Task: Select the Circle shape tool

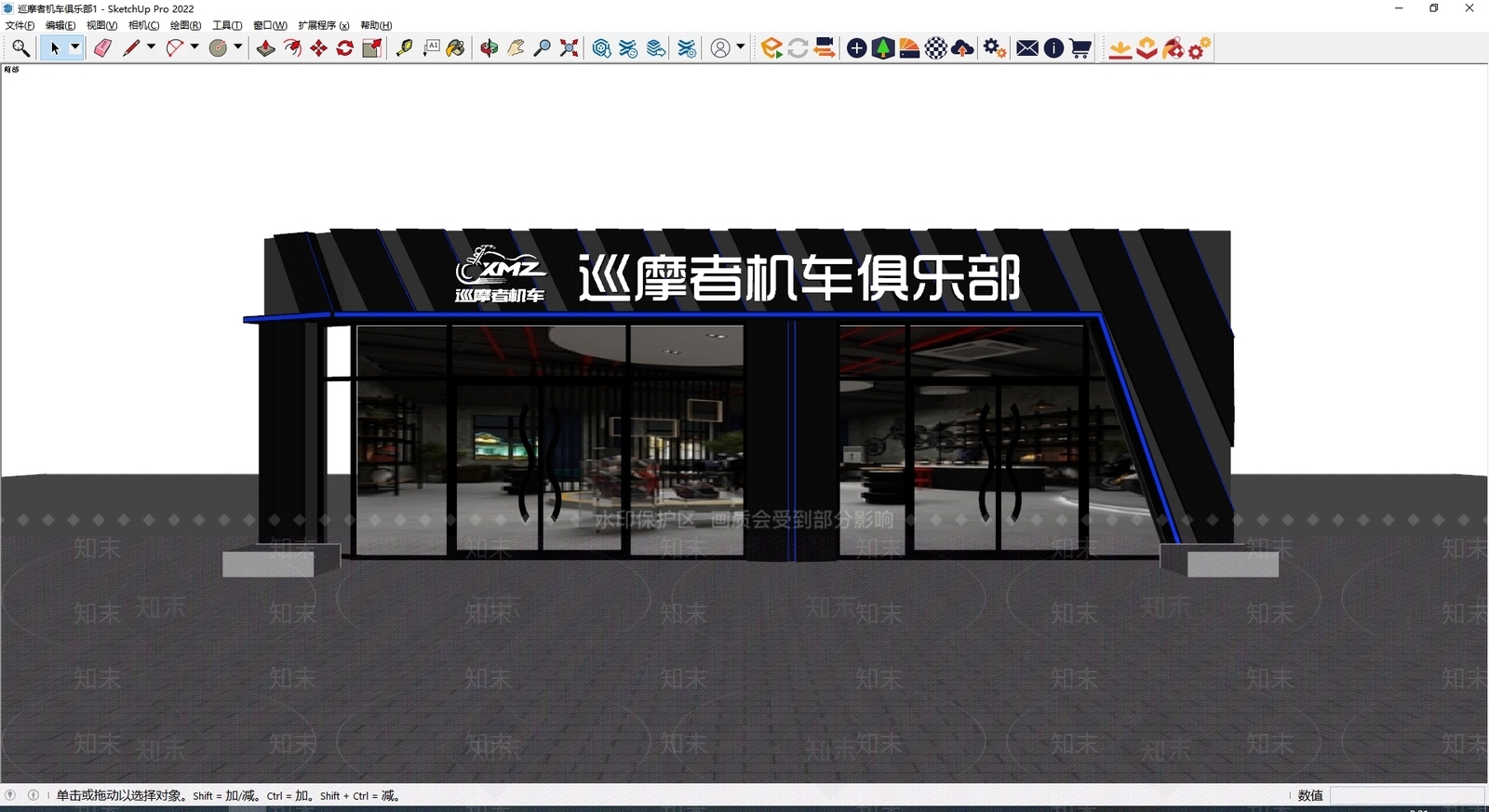Action: [218, 48]
